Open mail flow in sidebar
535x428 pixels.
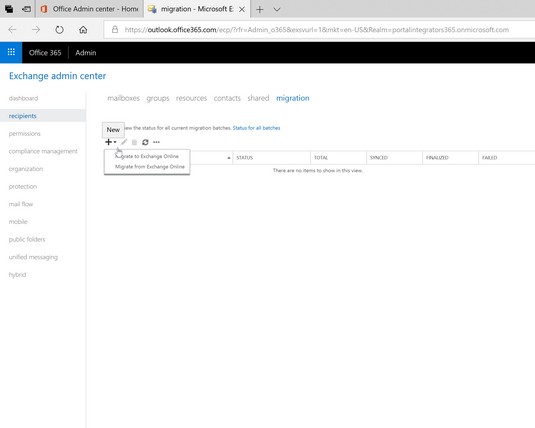21,204
